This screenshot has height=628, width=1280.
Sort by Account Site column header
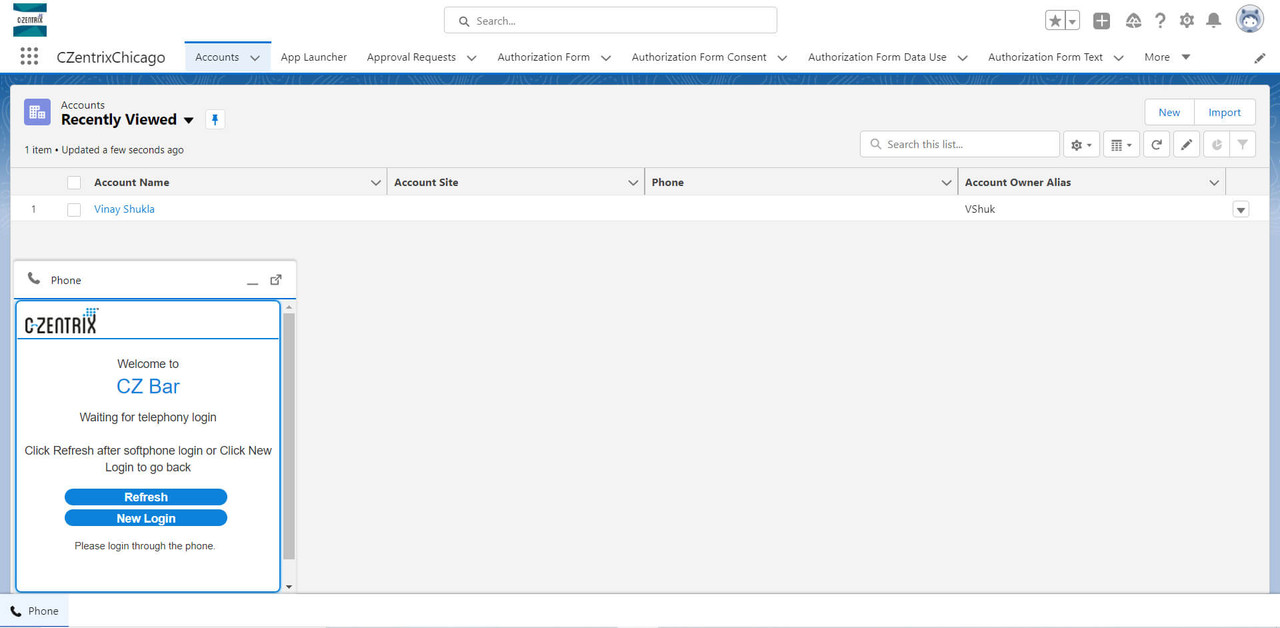click(x=426, y=183)
